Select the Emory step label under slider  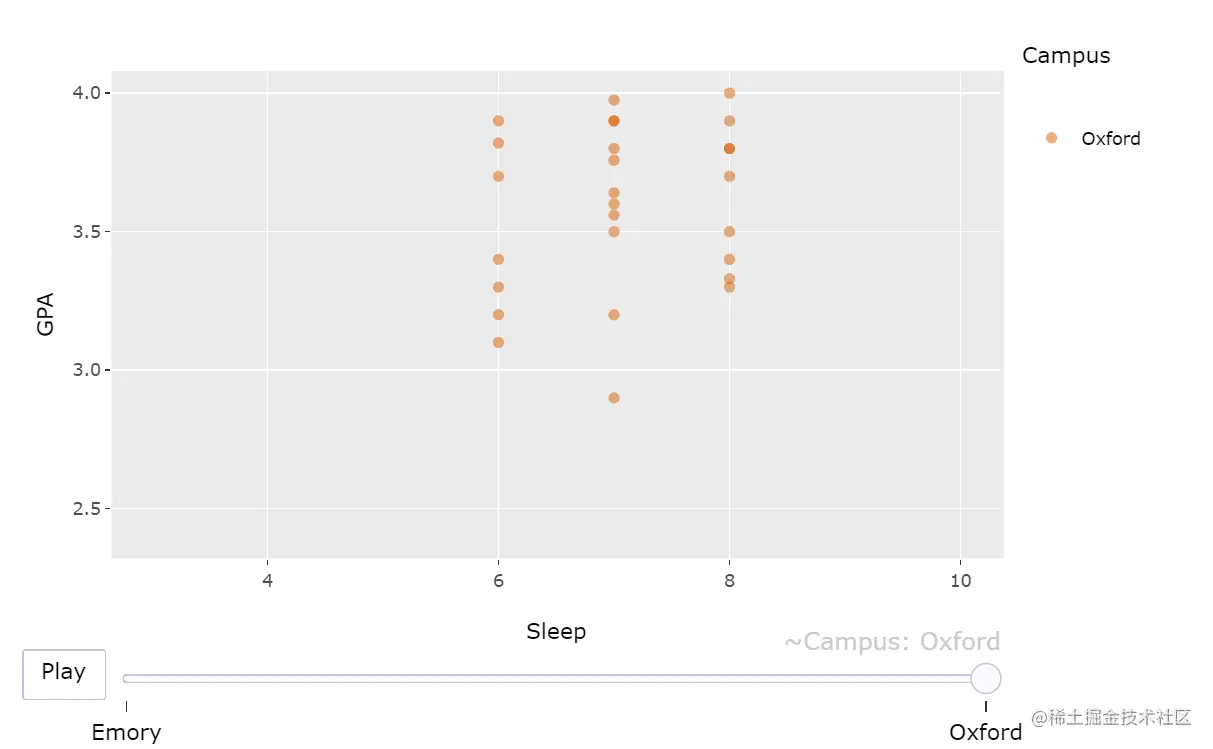(x=126, y=732)
